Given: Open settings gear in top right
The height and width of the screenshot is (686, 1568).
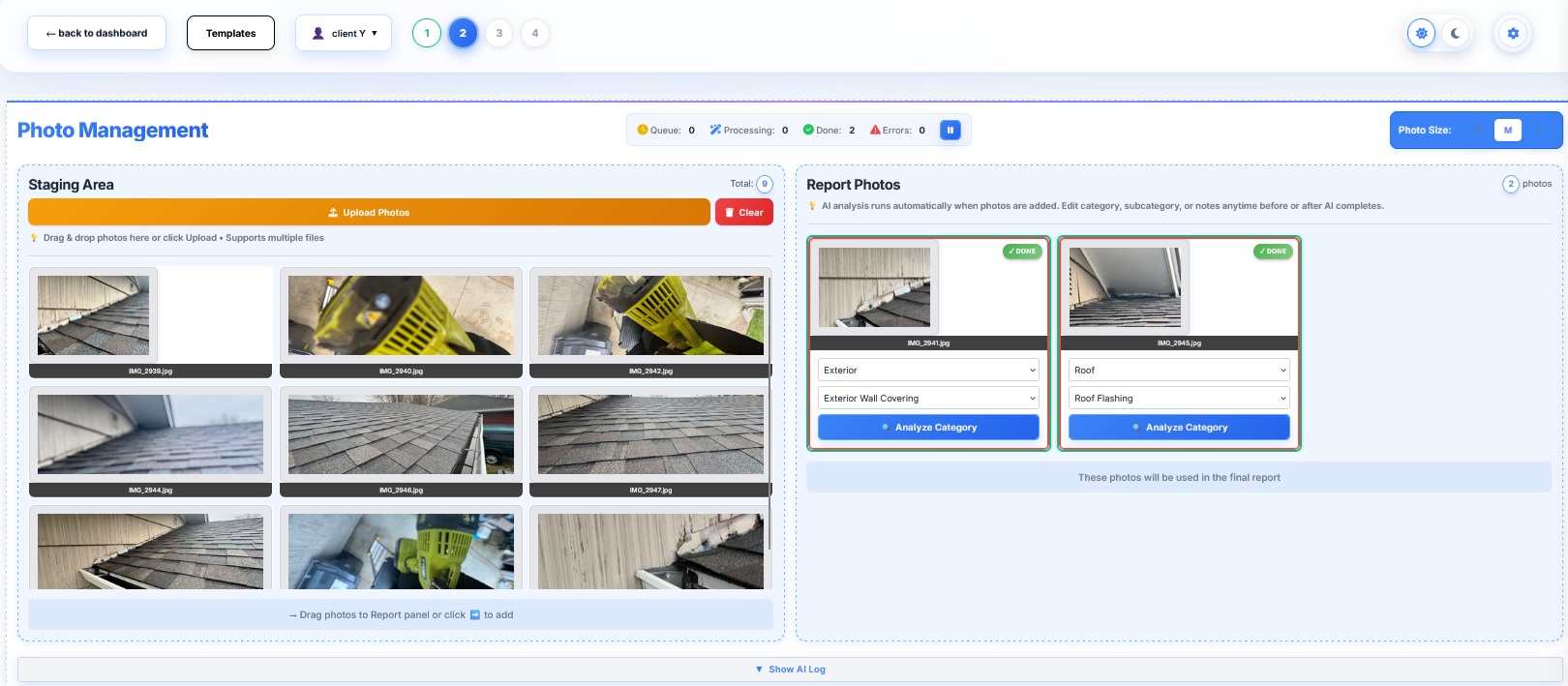Looking at the screenshot, I should click(1513, 33).
